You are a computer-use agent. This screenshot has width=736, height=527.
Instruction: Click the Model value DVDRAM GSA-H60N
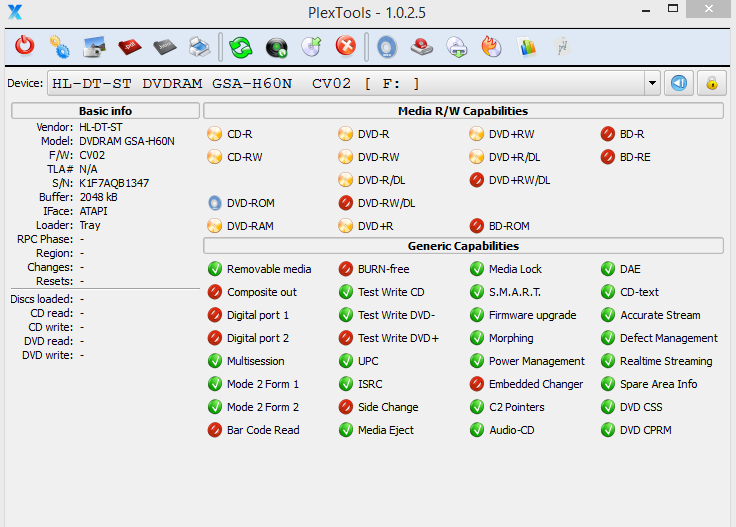click(127, 141)
